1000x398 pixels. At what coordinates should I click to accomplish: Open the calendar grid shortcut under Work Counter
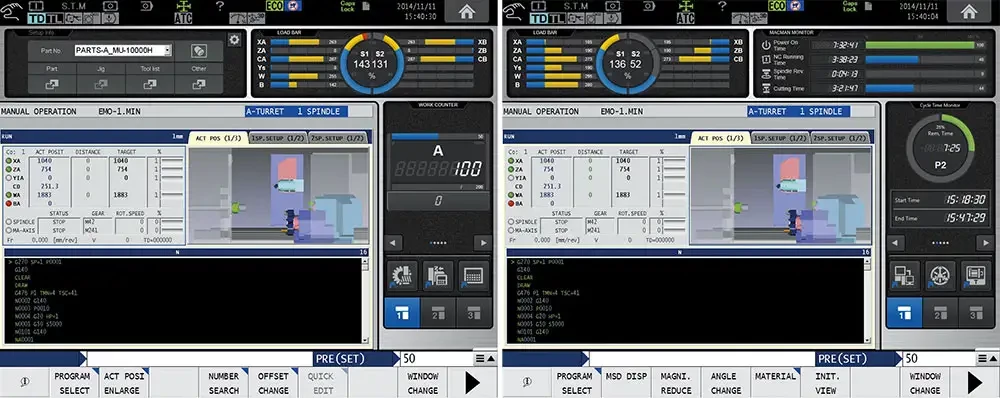474,276
